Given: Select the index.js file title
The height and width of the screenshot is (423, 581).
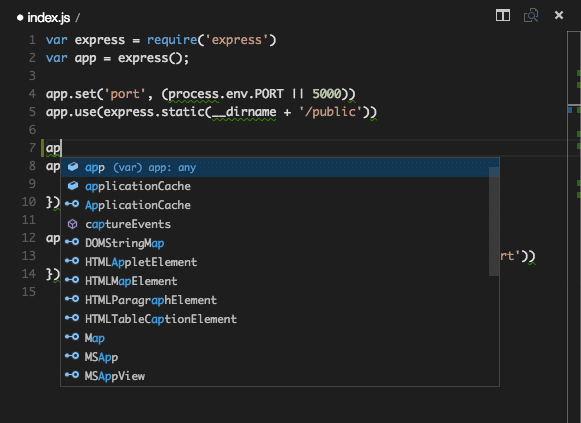Looking at the screenshot, I should coord(49,17).
